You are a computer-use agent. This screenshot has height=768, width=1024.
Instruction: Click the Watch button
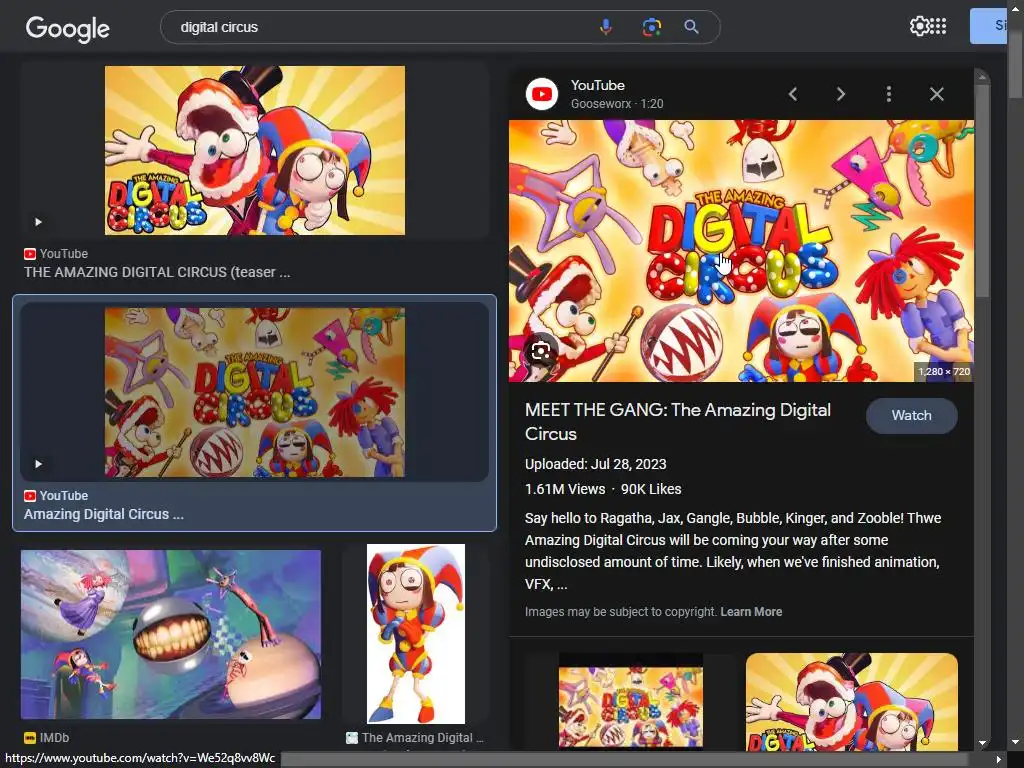point(912,415)
